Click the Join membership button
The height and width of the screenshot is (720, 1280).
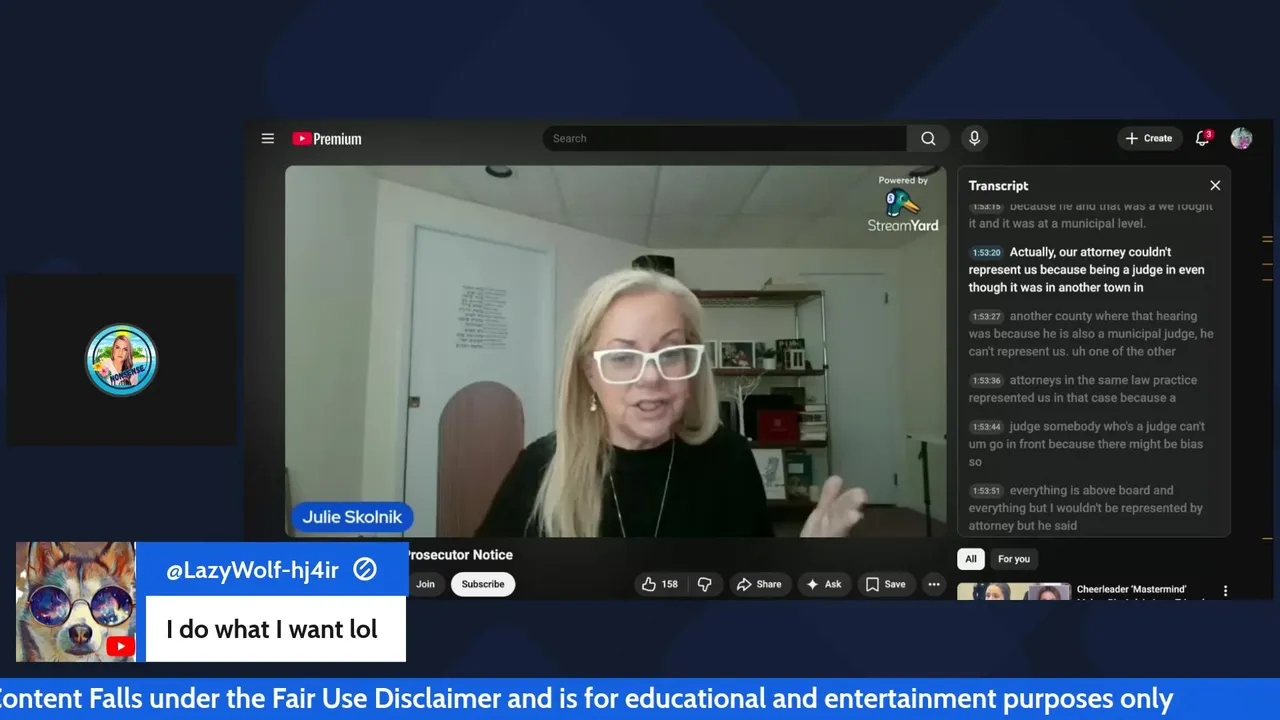tap(426, 584)
